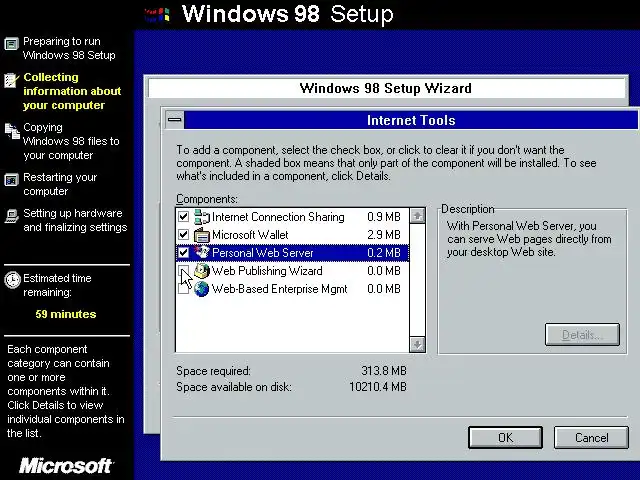Click OK to confirm Internet Tools selection

click(x=505, y=438)
